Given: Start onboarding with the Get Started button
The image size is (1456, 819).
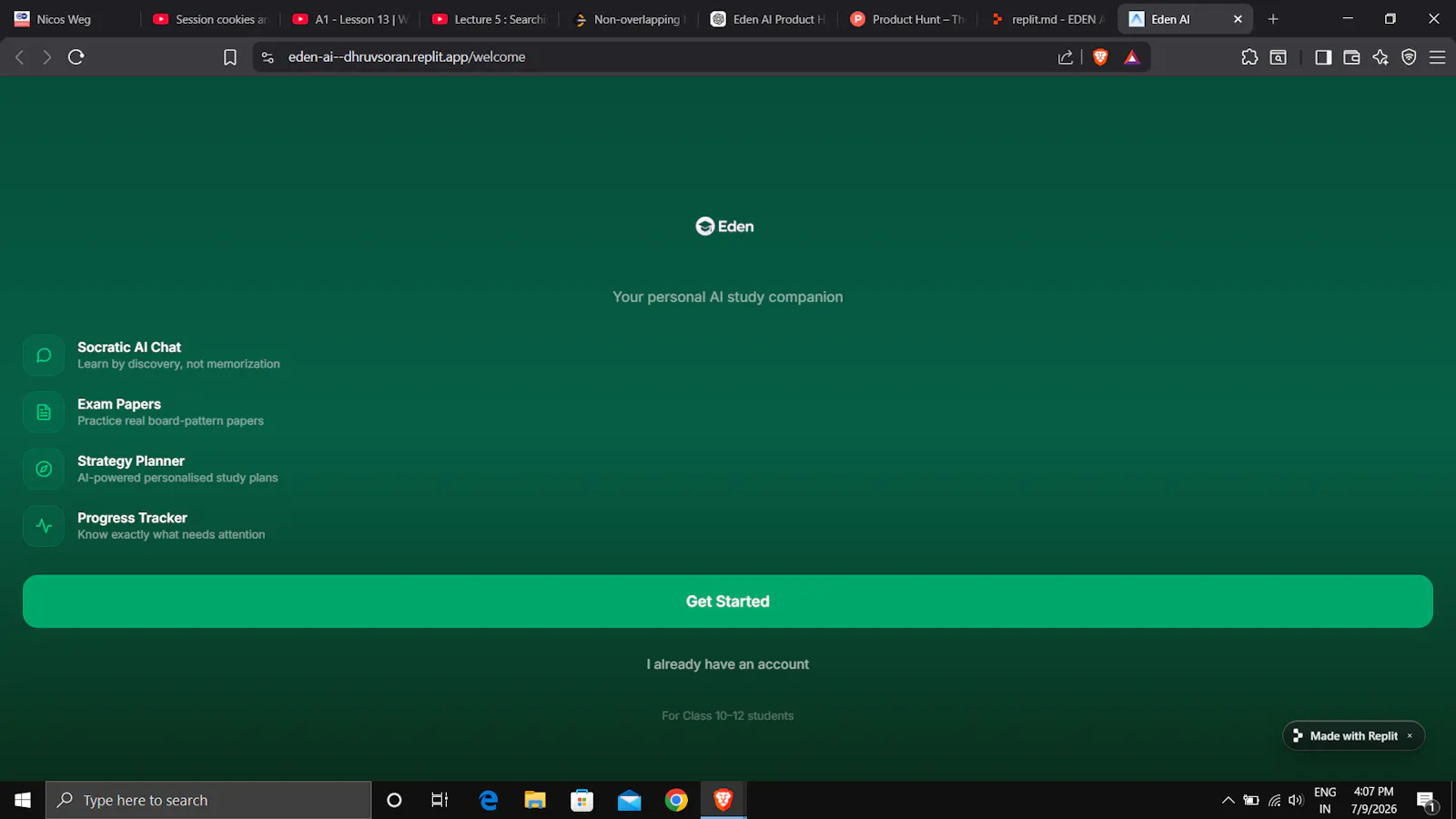Looking at the screenshot, I should point(728,602).
